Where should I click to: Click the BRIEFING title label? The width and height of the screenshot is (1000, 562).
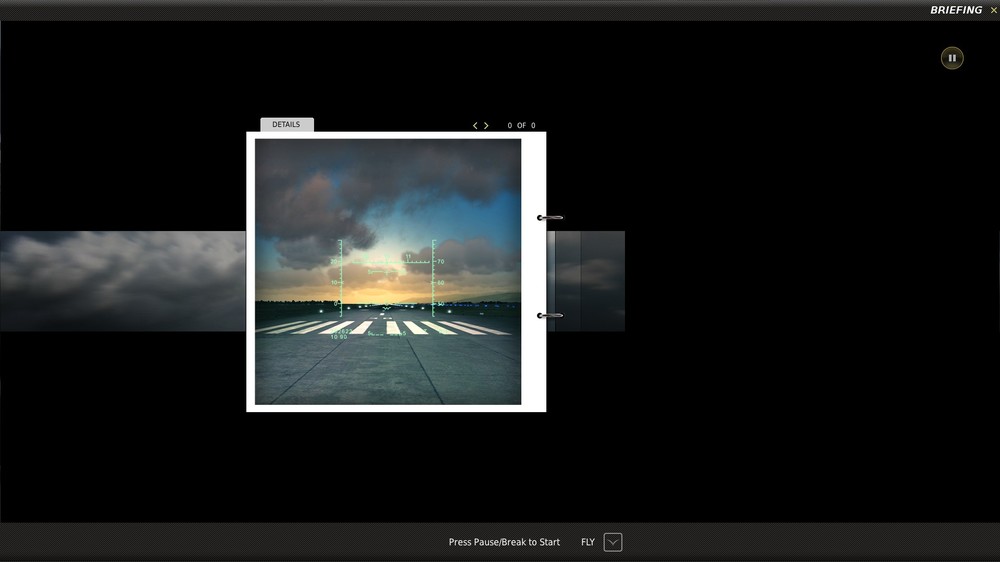point(956,10)
